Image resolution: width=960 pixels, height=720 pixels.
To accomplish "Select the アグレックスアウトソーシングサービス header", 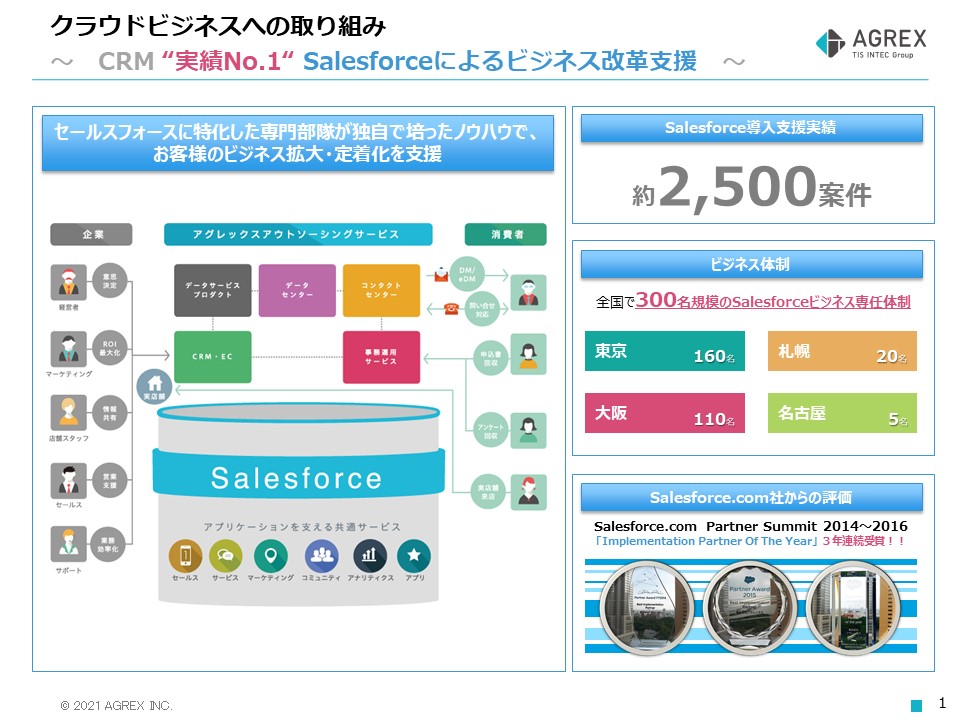I will (298, 235).
